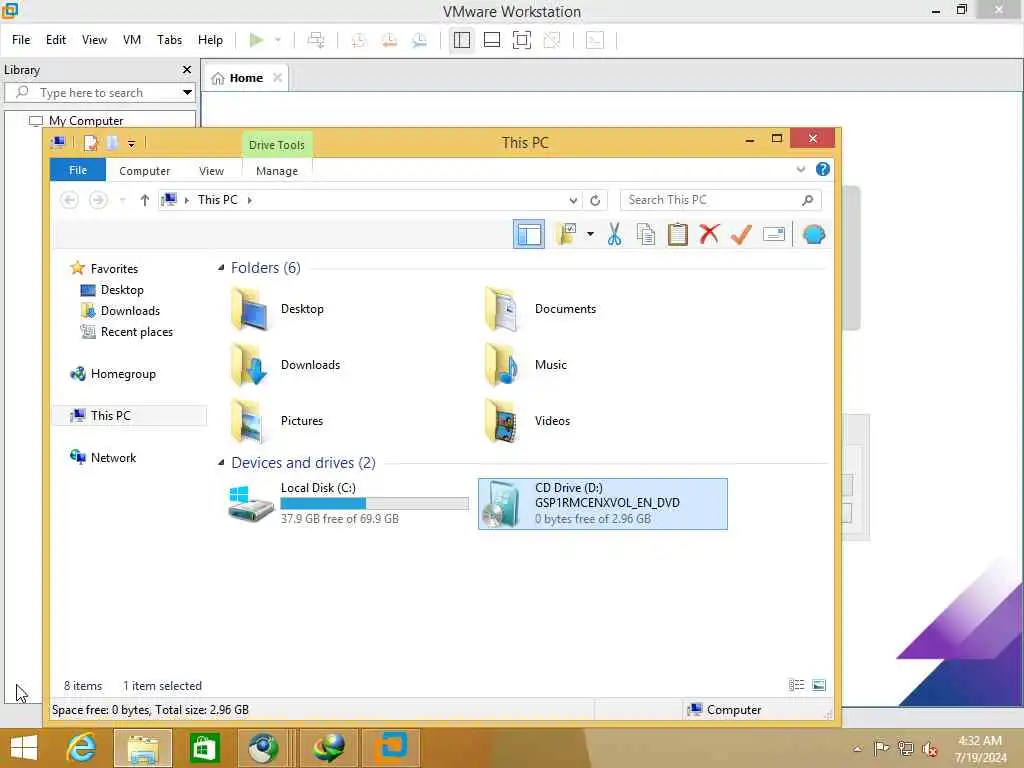Collapse the Folders (6) group

click(x=221, y=268)
